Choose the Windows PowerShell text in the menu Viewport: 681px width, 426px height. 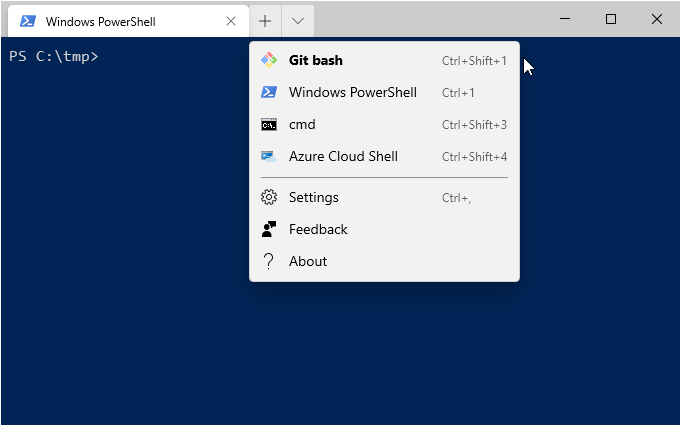pyautogui.click(x=352, y=92)
